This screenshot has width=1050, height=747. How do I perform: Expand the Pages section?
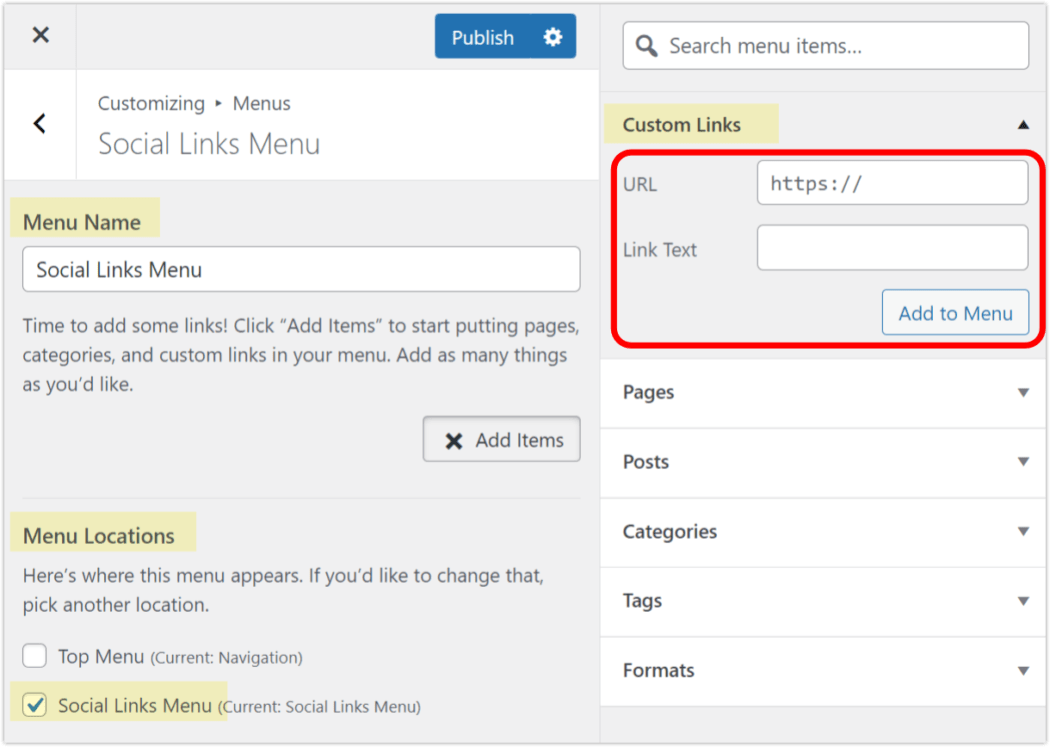[823, 392]
